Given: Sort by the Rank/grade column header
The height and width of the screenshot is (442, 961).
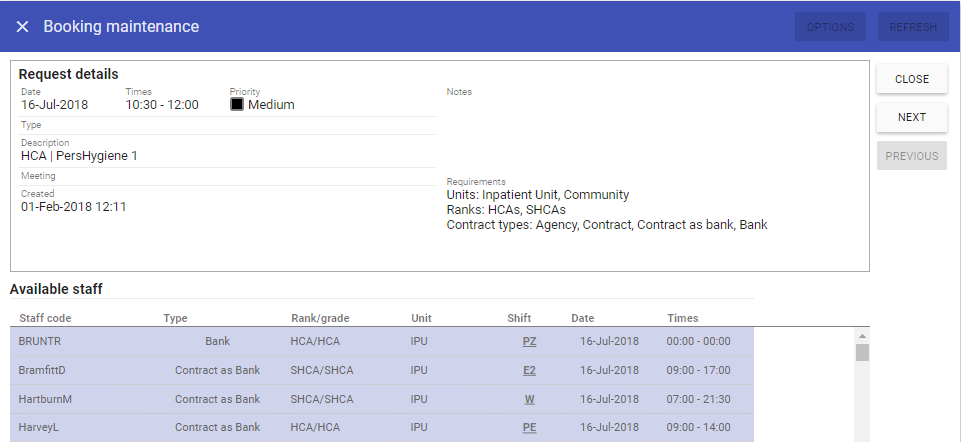Looking at the screenshot, I should (320, 318).
